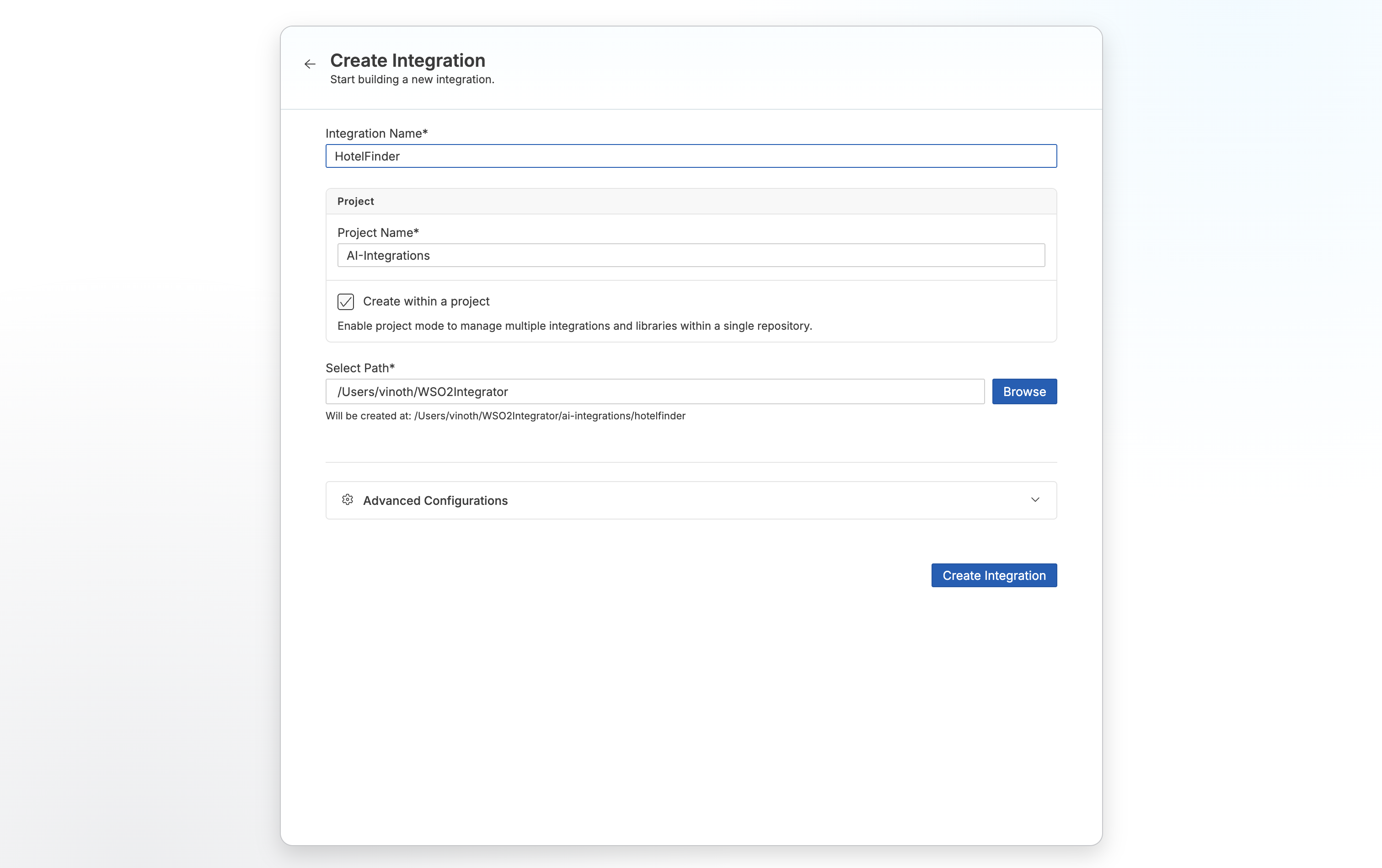
Task: Click the 'Create Integration' page heading
Action: pos(407,60)
